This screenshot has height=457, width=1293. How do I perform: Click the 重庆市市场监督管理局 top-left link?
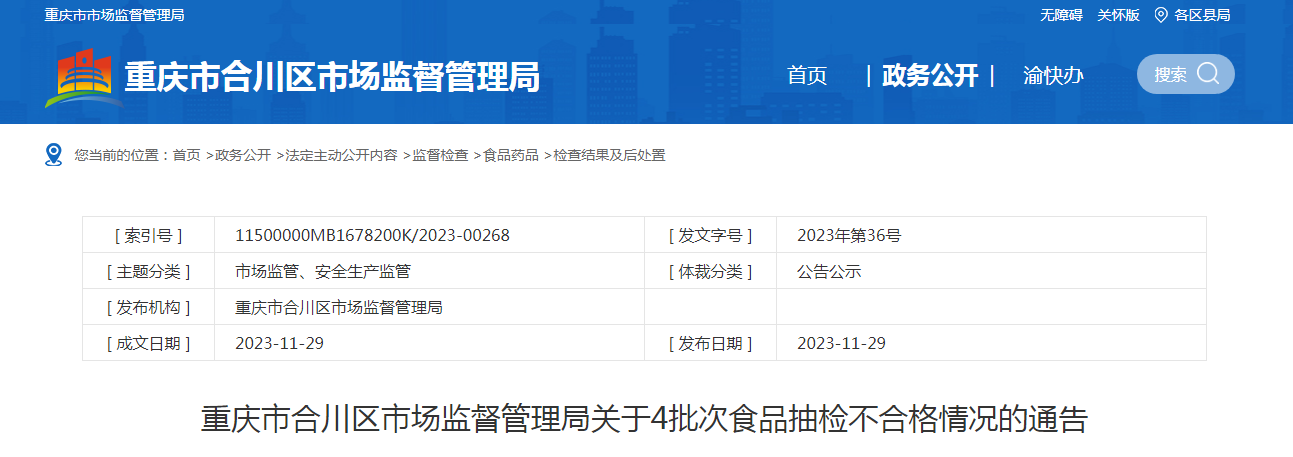click(x=114, y=15)
